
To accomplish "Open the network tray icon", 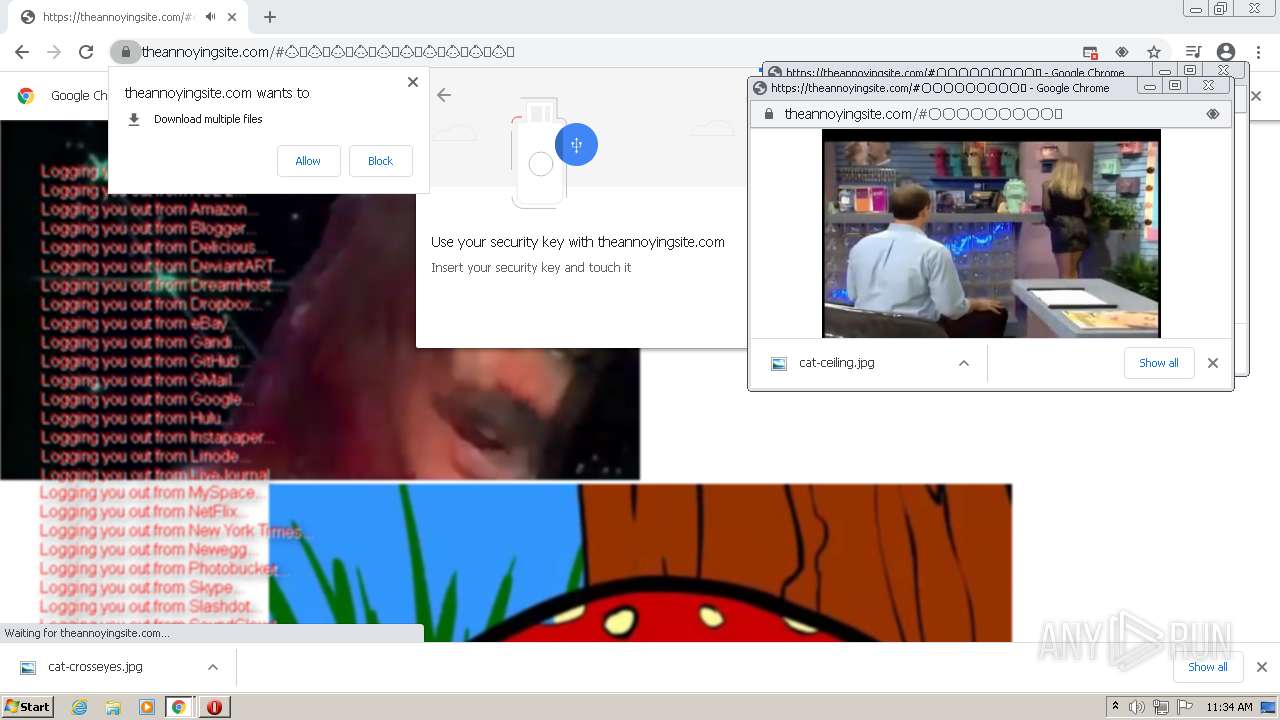I will click(x=1161, y=707).
